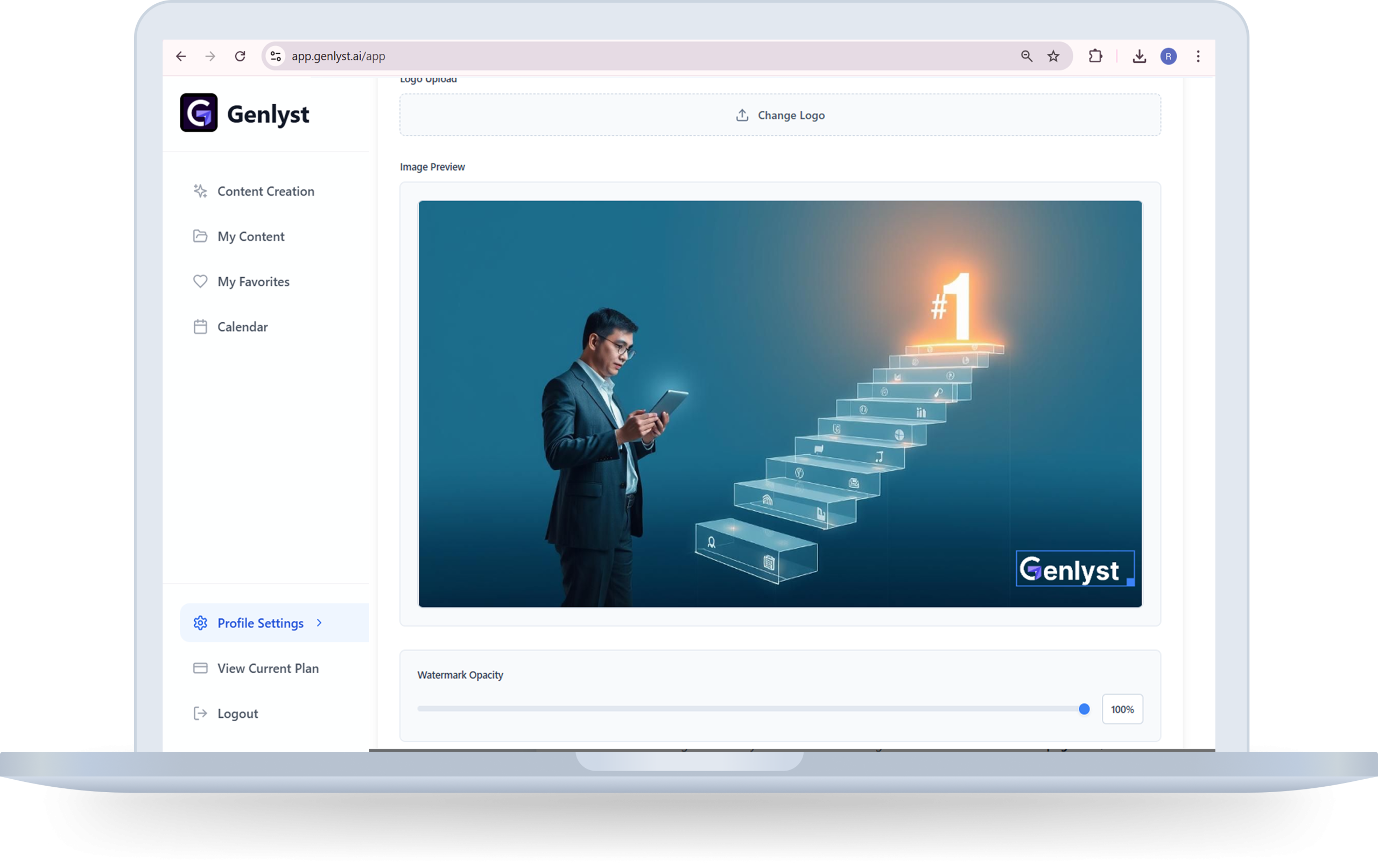Click the Image Preview label
The height and width of the screenshot is (868, 1378).
432,166
